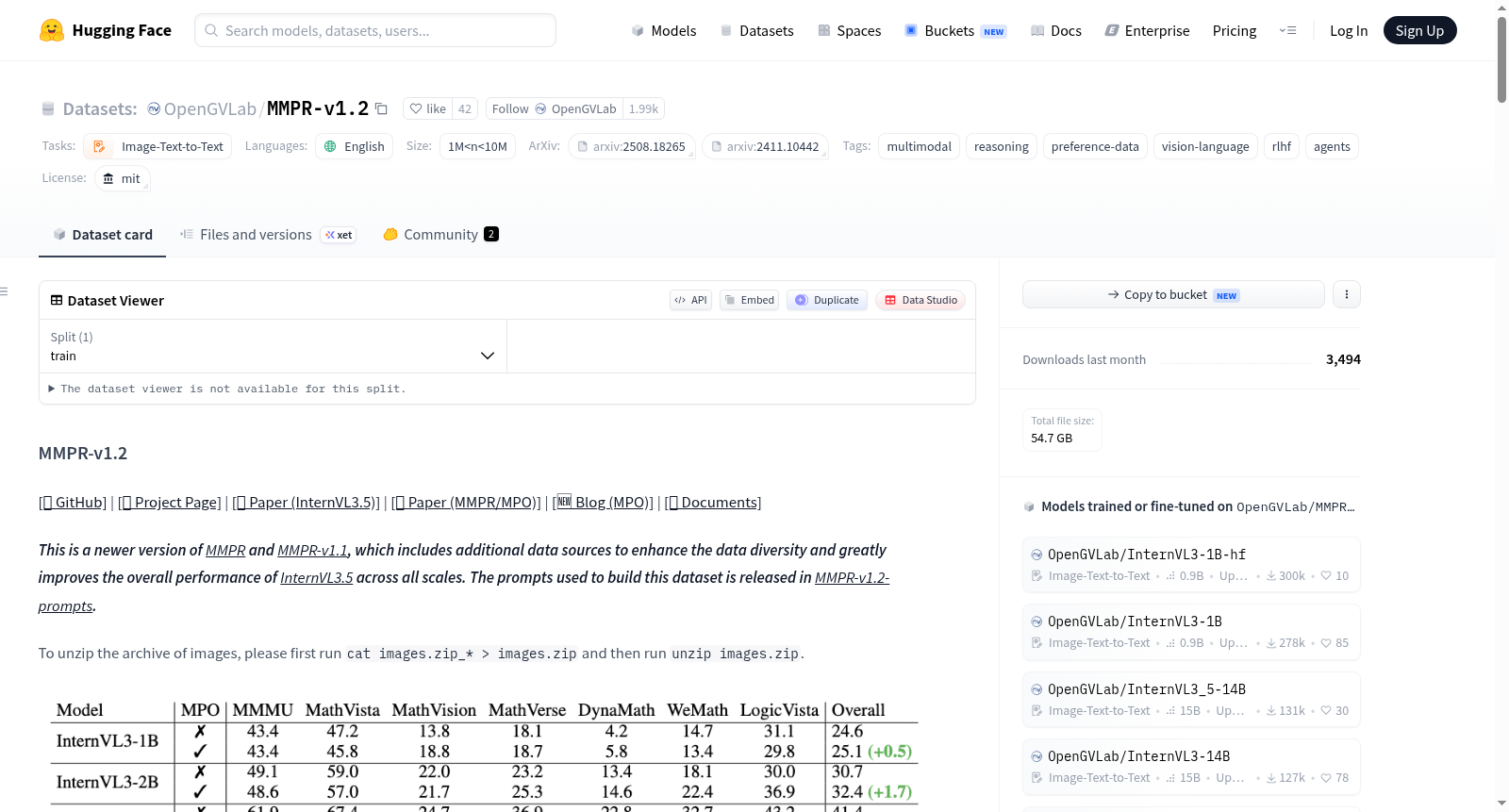Click the English language tag
Screen dimensions: 1509x812
[x=354, y=146]
